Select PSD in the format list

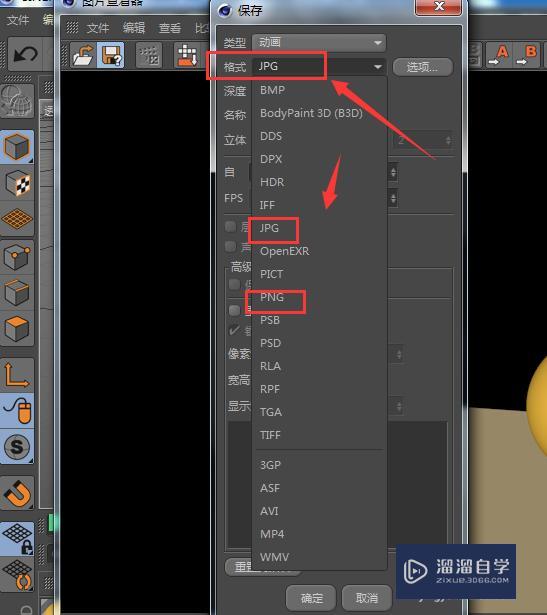pos(270,343)
